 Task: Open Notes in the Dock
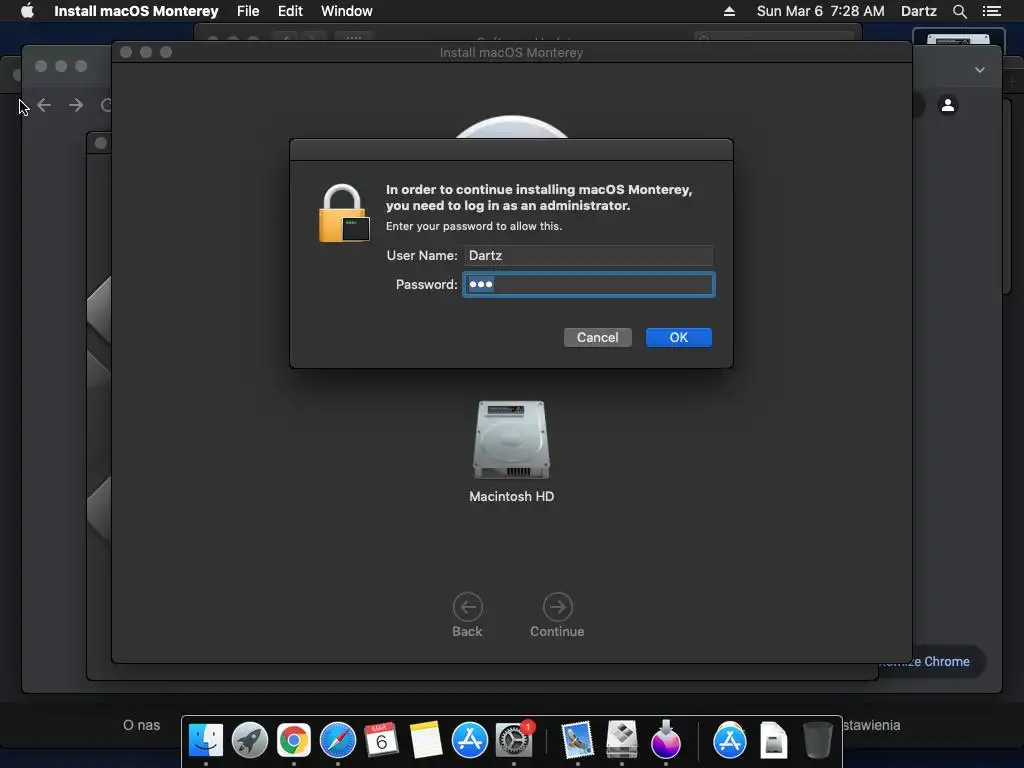[x=425, y=741]
